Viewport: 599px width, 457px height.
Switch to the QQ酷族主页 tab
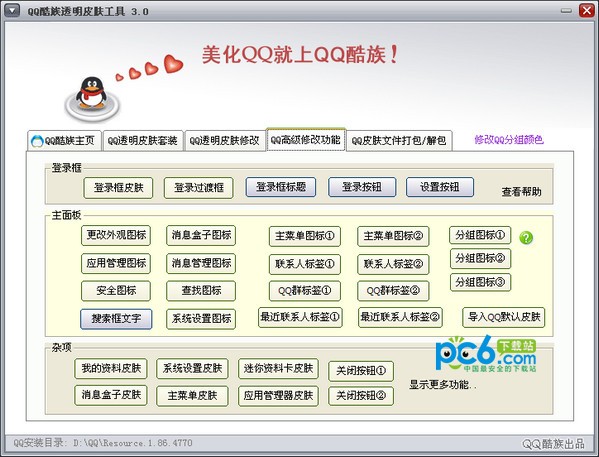click(64, 141)
